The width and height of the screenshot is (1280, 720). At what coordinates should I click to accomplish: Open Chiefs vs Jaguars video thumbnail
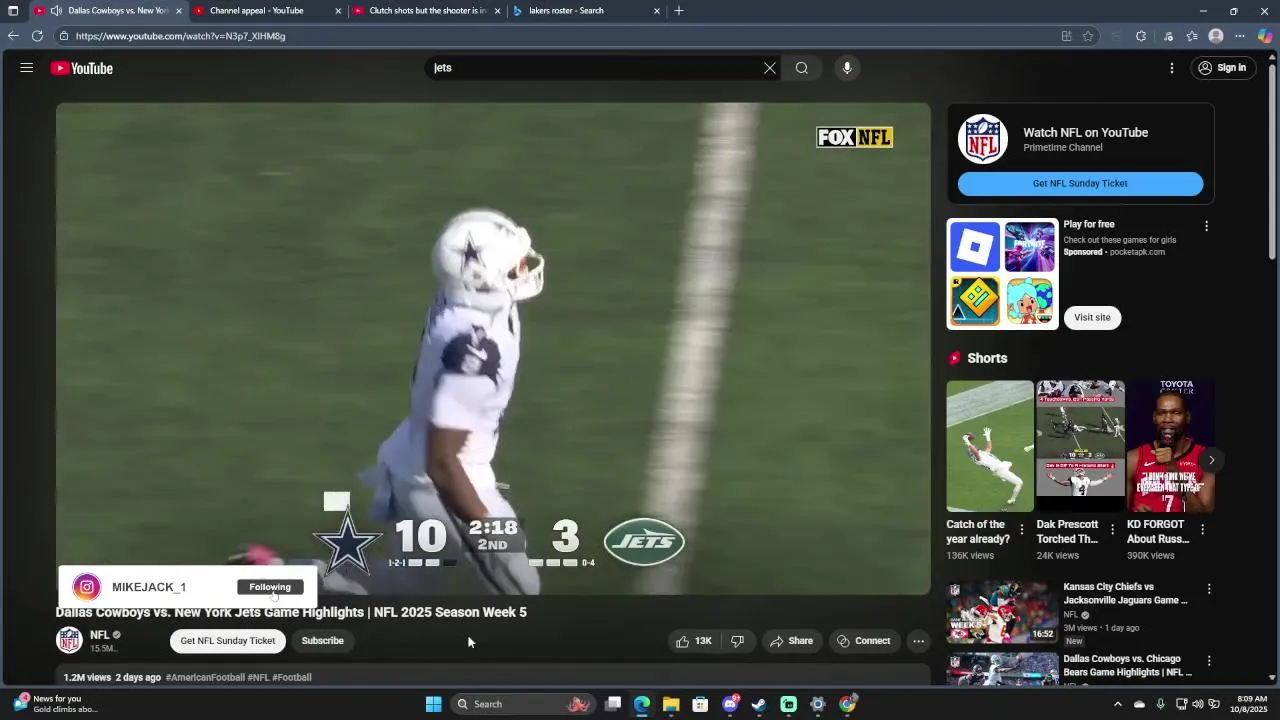click(1002, 612)
